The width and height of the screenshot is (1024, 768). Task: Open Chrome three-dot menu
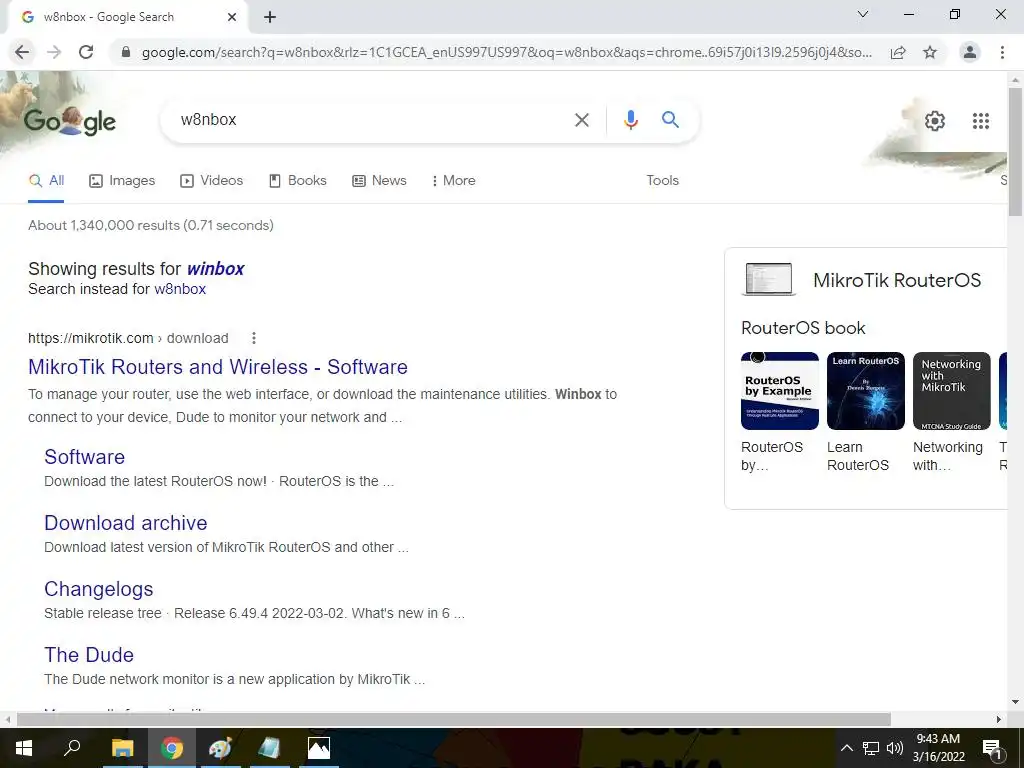[1002, 52]
